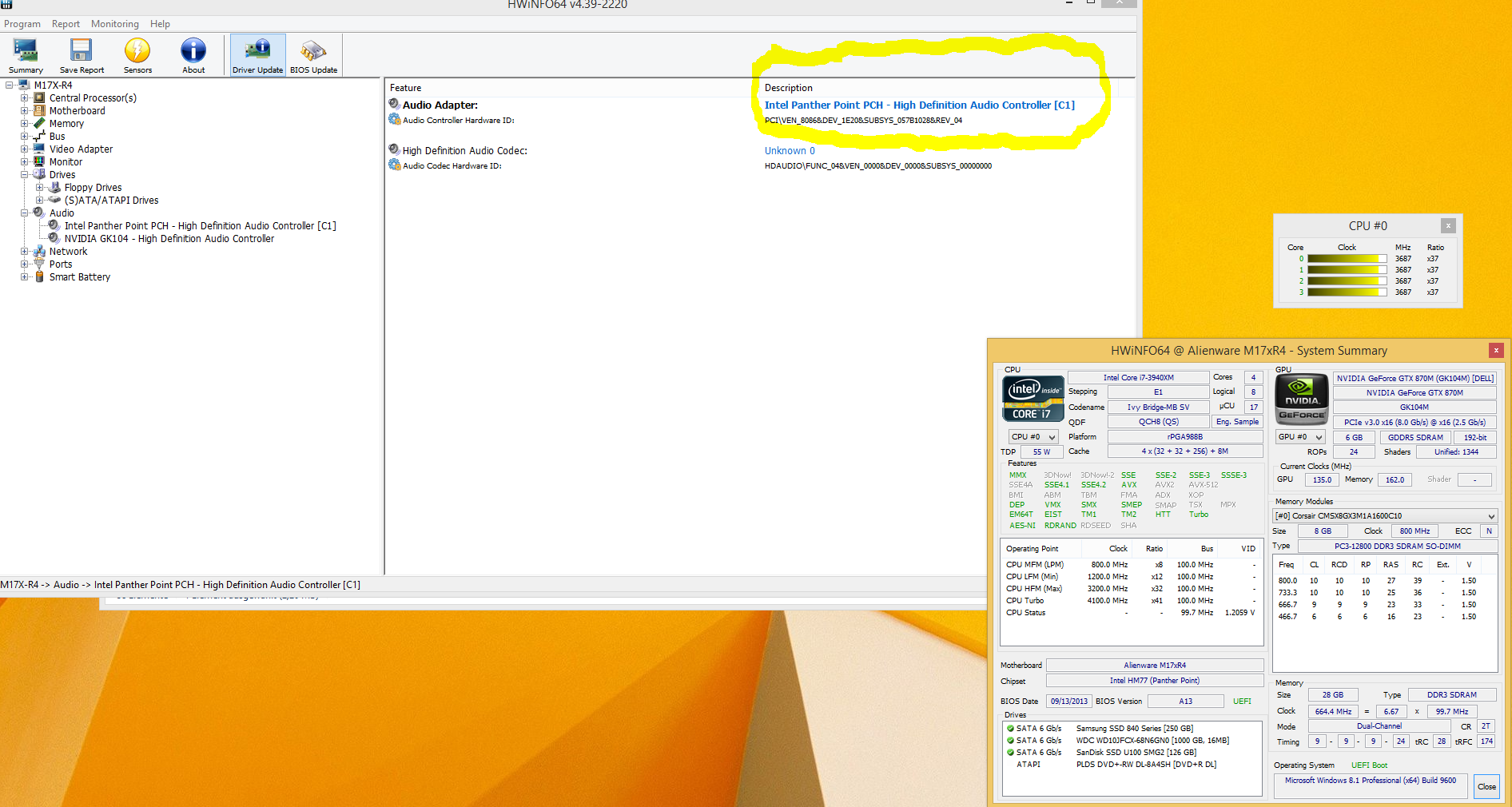1512x807 pixels.
Task: Open the memory module Corsair dropdown
Action: [1385, 516]
